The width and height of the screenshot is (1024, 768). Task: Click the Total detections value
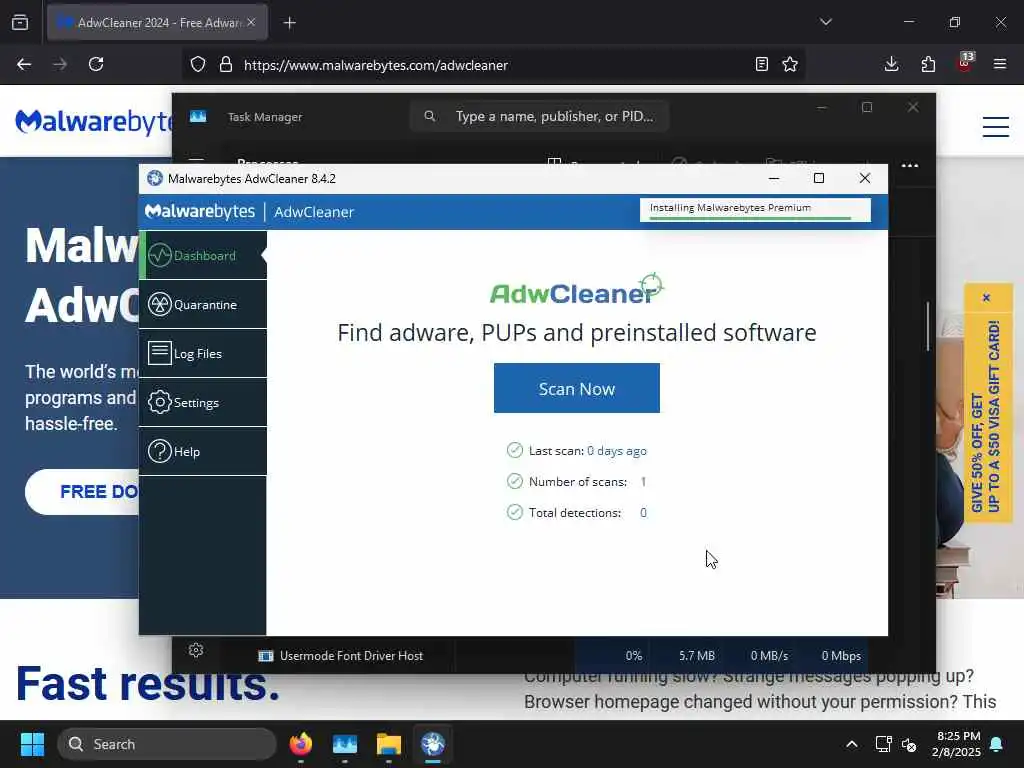[x=643, y=513]
